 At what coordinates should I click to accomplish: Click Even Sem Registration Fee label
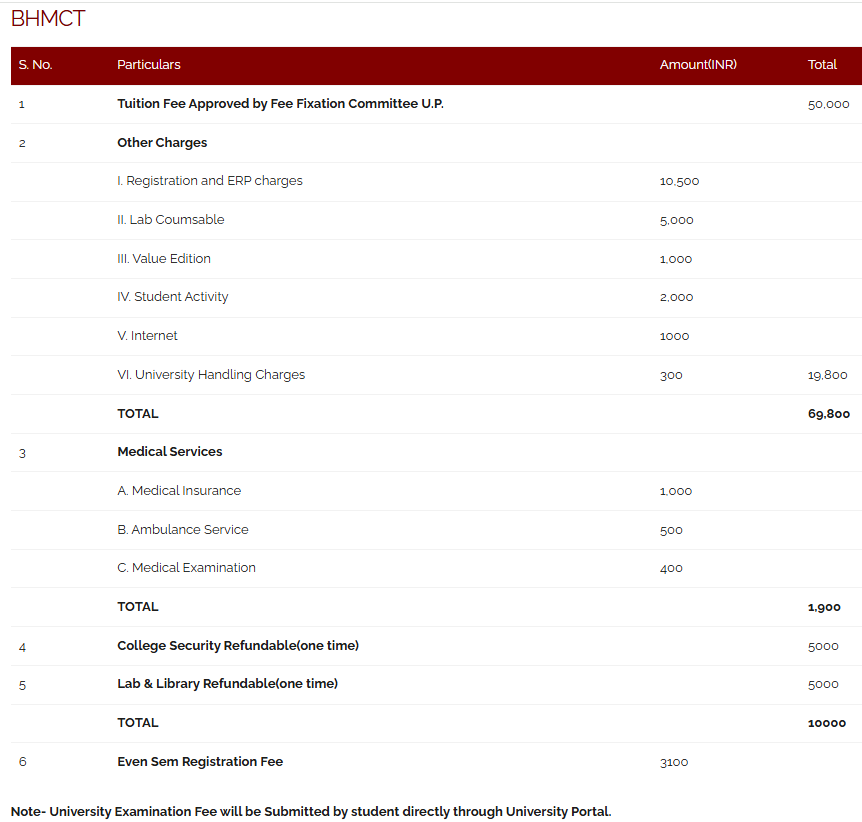pyautogui.click(x=200, y=762)
